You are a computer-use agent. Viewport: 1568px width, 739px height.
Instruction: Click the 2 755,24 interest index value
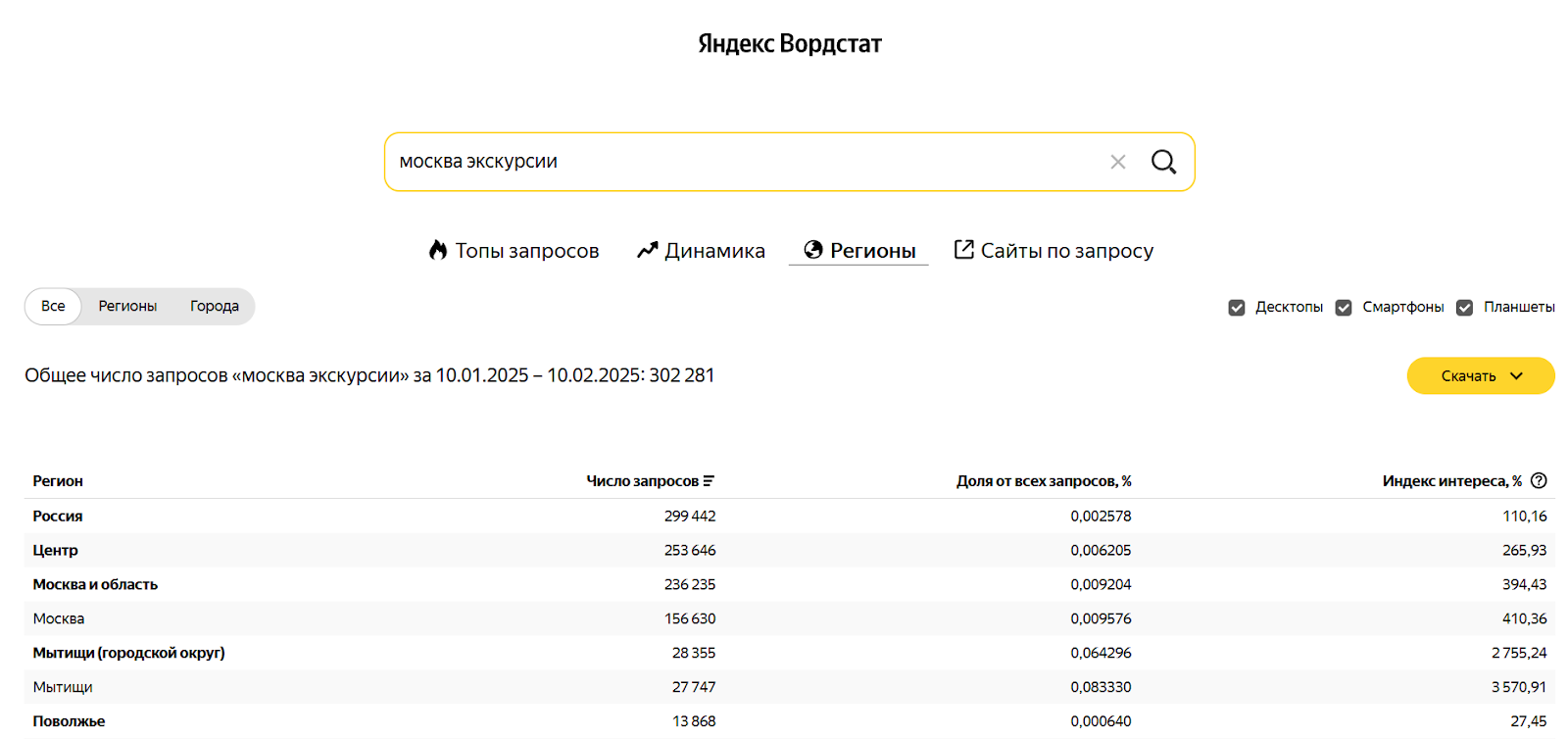(x=1519, y=653)
